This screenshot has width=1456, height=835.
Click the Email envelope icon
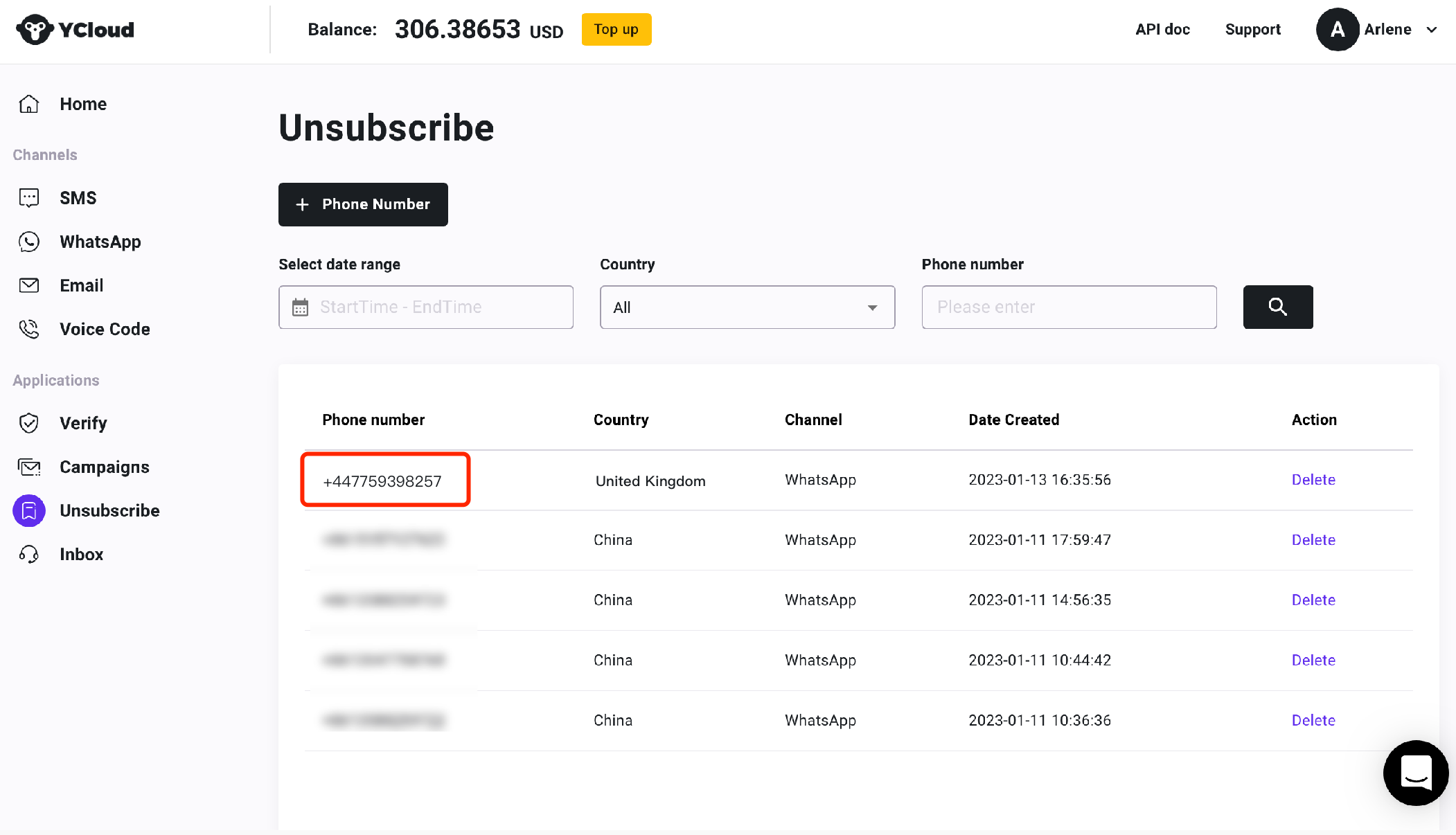(x=29, y=285)
